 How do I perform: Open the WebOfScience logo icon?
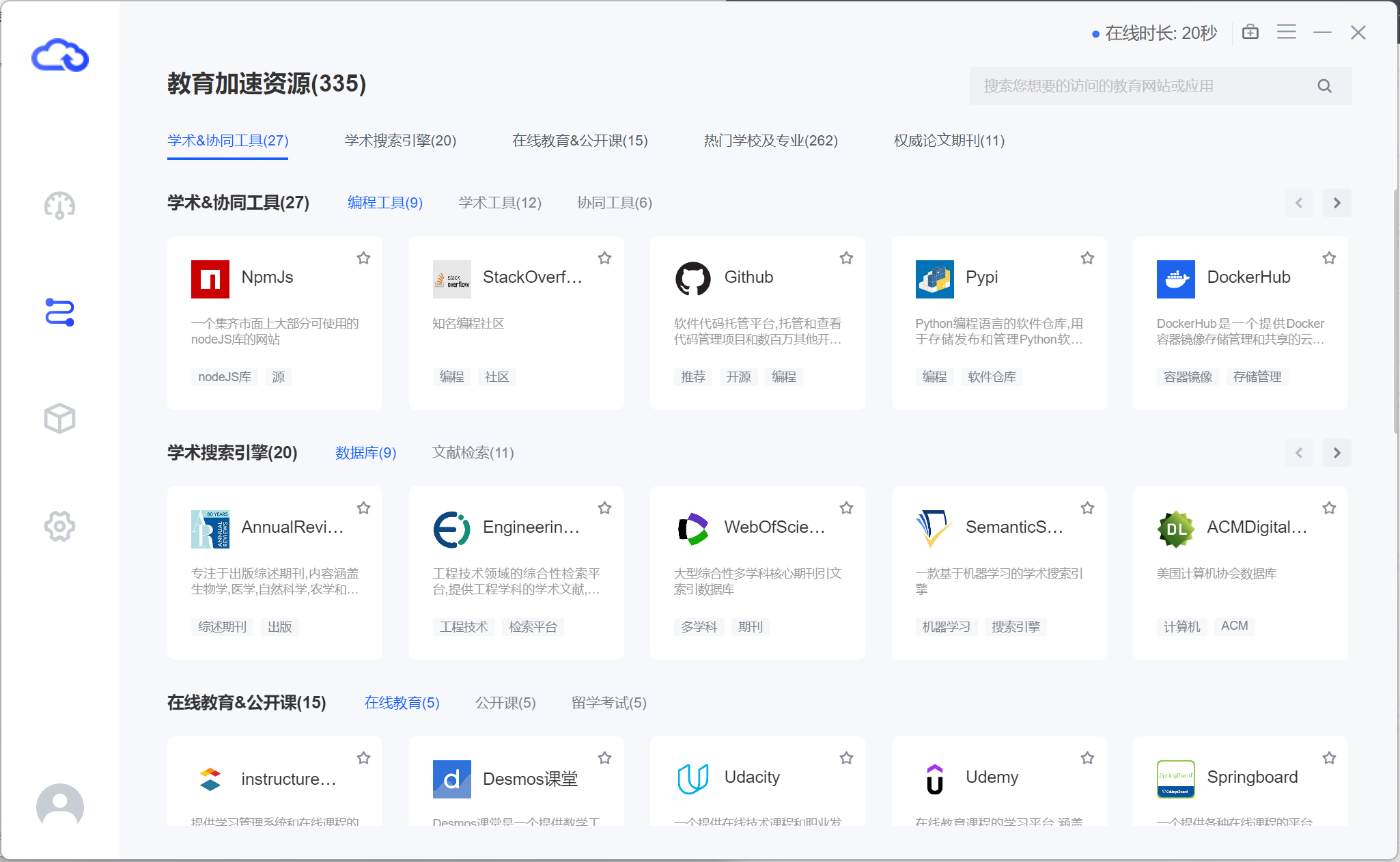point(693,529)
